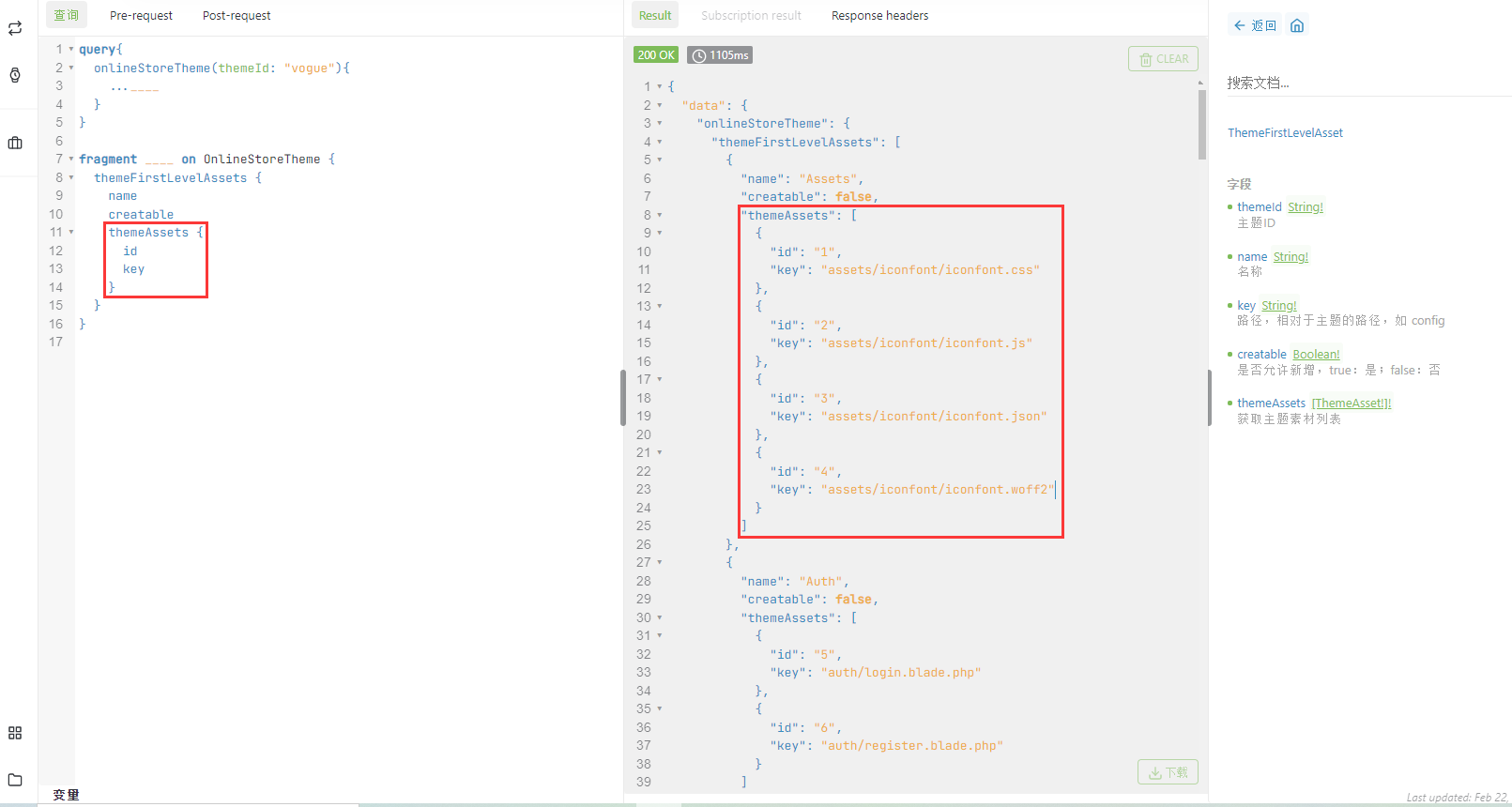Image resolution: width=1512 pixels, height=807 pixels.
Task: Click the 下载 download button
Action: tap(1168, 772)
